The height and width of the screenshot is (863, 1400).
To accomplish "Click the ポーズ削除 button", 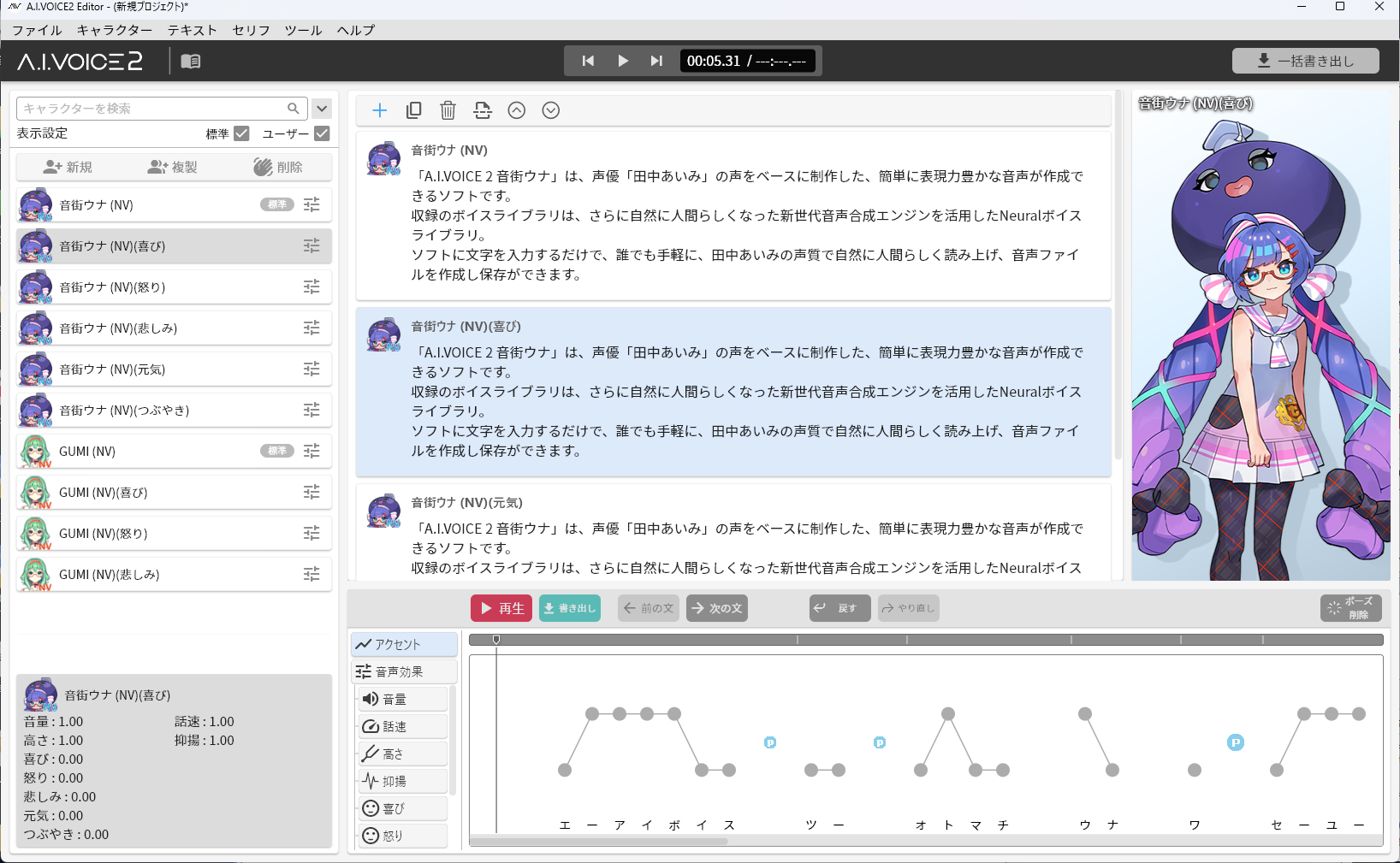I will tap(1351, 608).
